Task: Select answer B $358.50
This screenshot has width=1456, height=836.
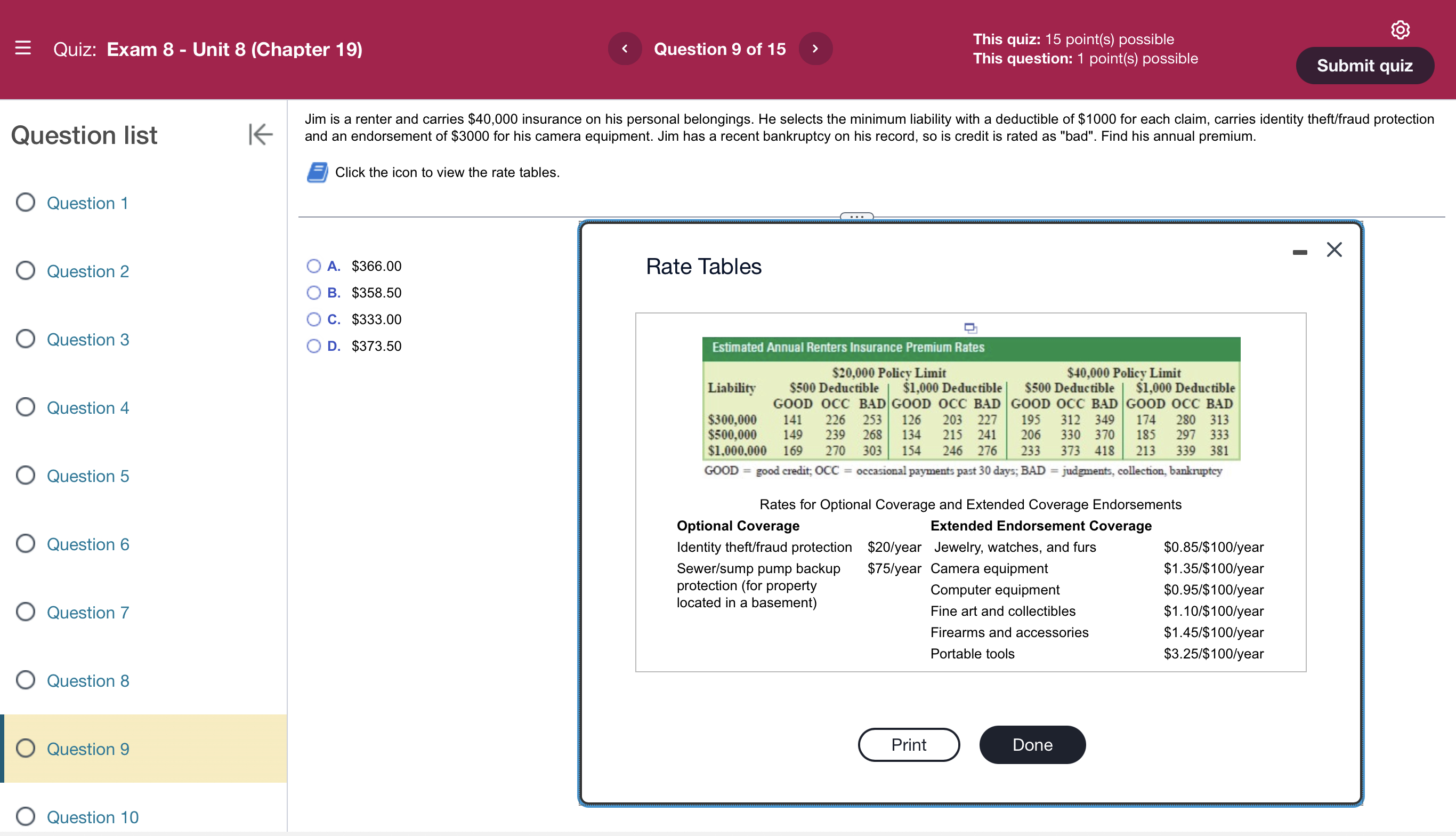Action: (313, 293)
